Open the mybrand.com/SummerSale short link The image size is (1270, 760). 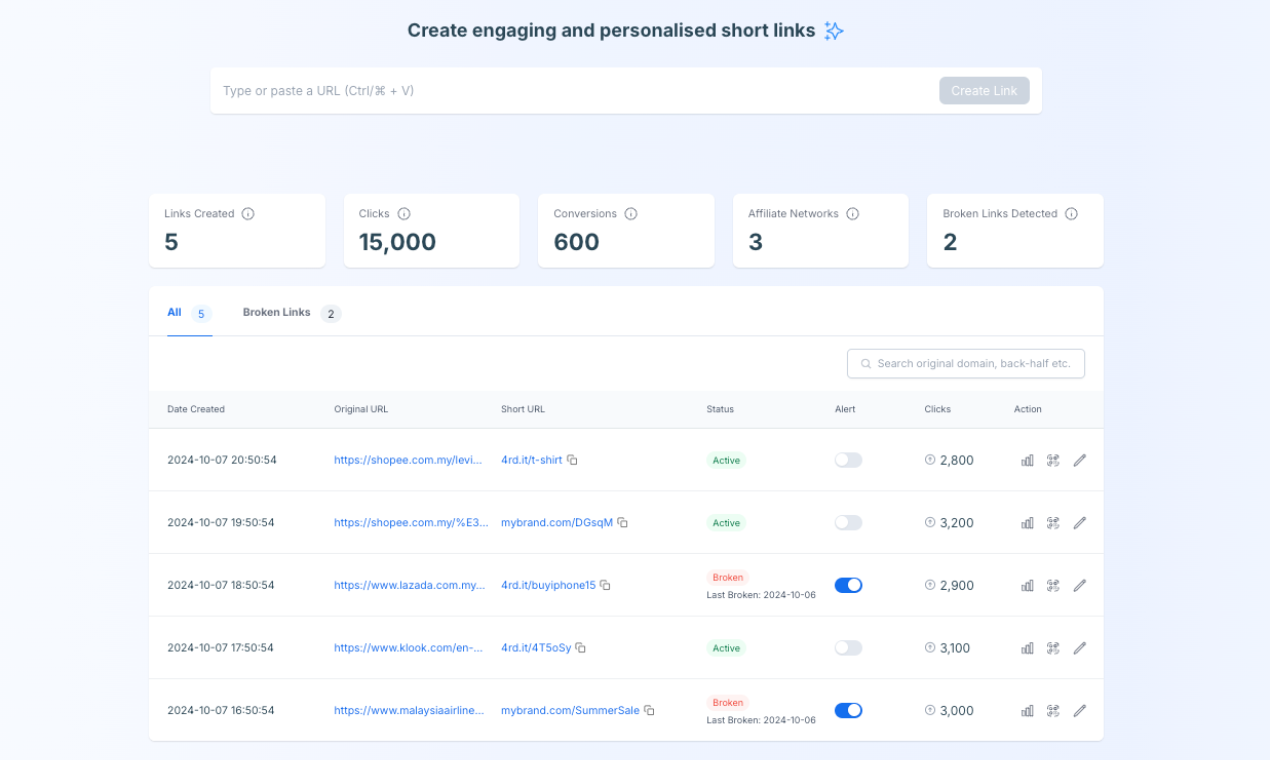click(x=570, y=710)
